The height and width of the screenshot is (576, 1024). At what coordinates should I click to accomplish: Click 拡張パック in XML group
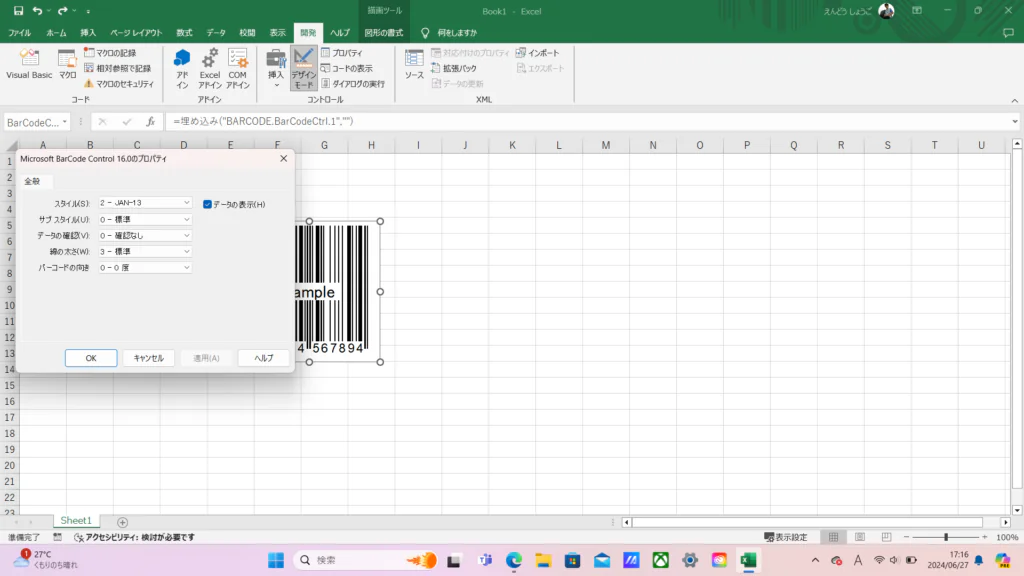(x=454, y=68)
